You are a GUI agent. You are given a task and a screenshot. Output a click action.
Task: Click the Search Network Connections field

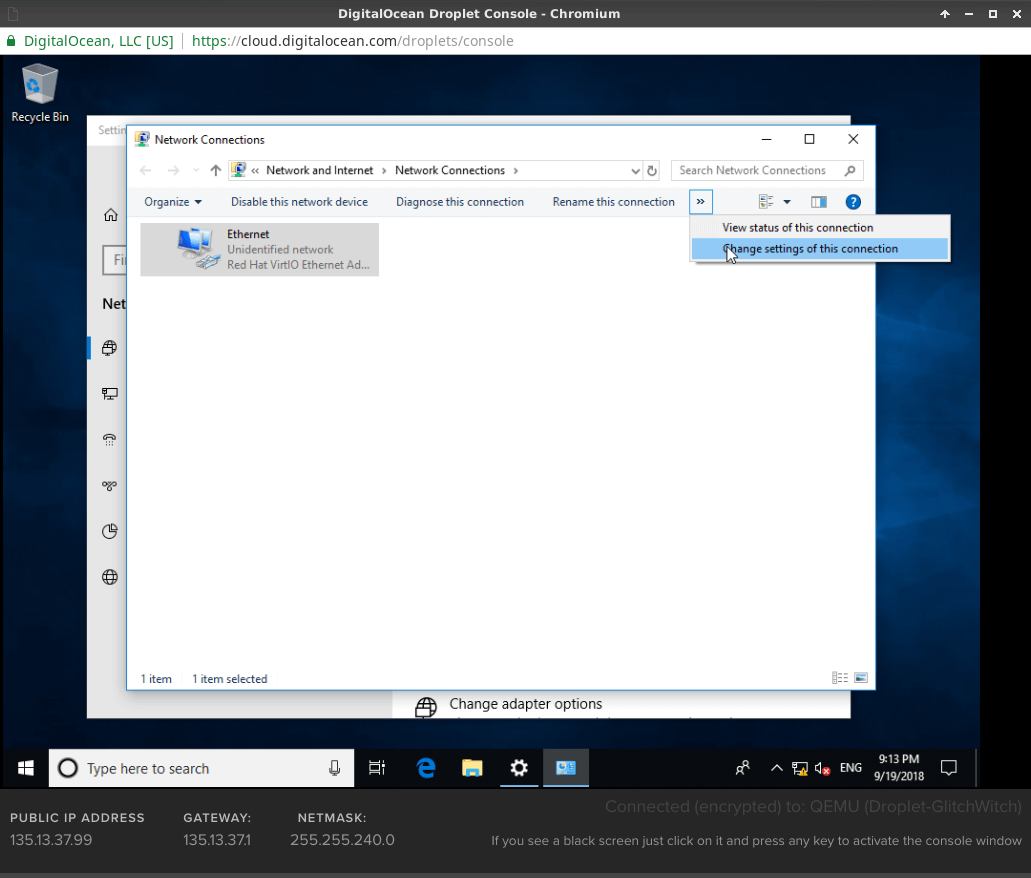tap(758, 171)
